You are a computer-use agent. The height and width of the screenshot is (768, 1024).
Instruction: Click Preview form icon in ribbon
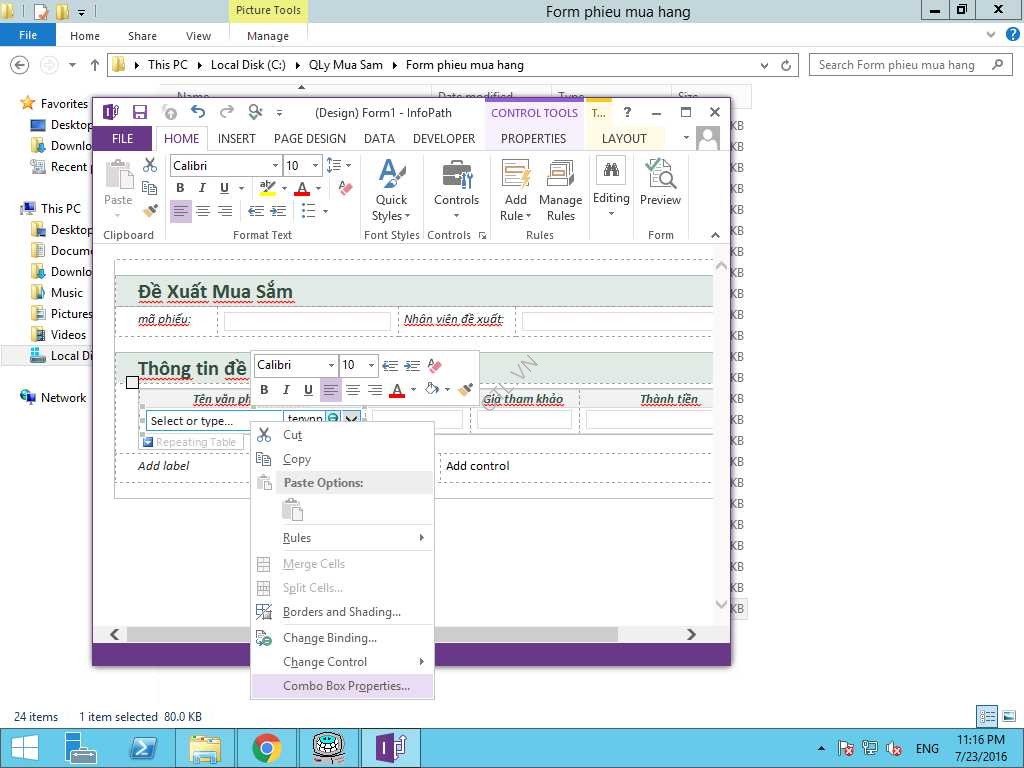660,182
